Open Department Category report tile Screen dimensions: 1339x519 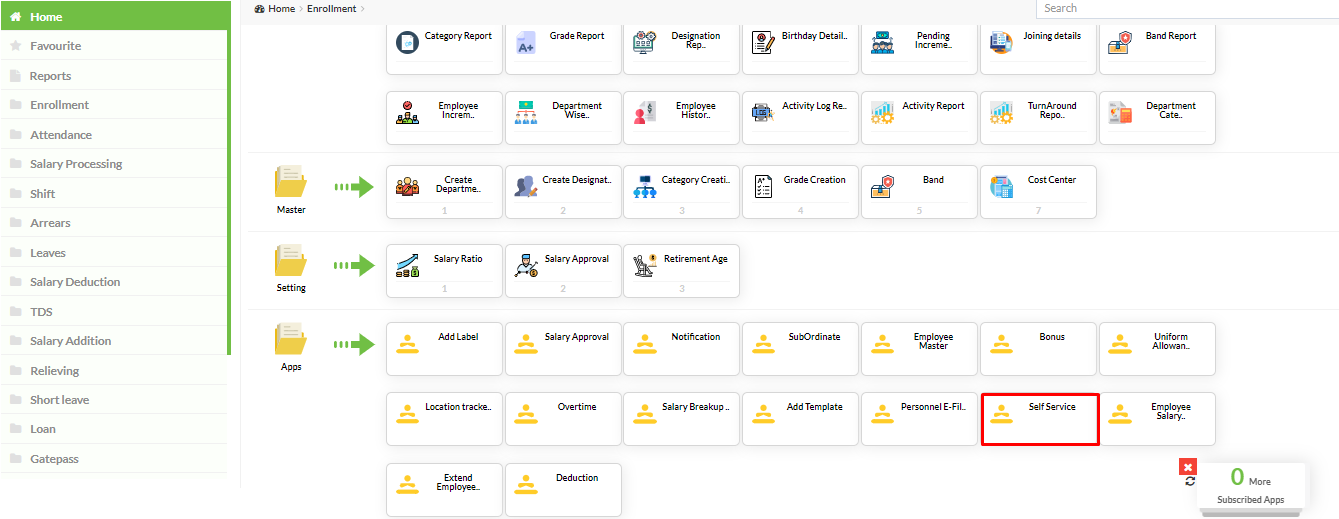(1157, 117)
